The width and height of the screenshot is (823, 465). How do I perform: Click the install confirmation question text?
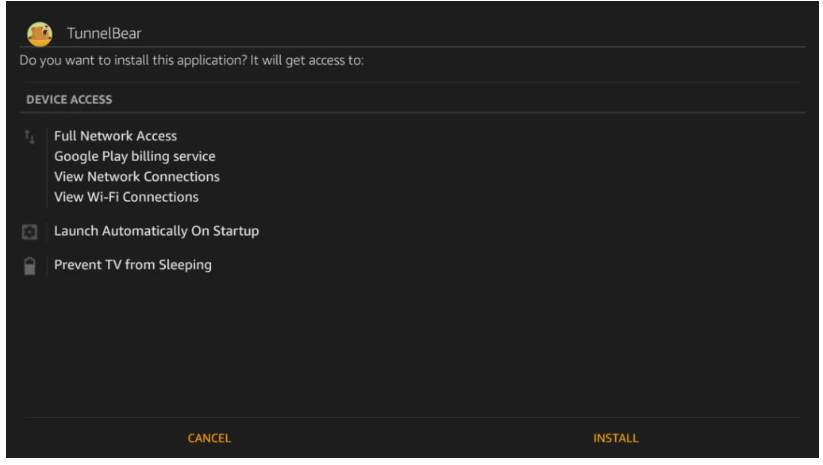coord(192,61)
